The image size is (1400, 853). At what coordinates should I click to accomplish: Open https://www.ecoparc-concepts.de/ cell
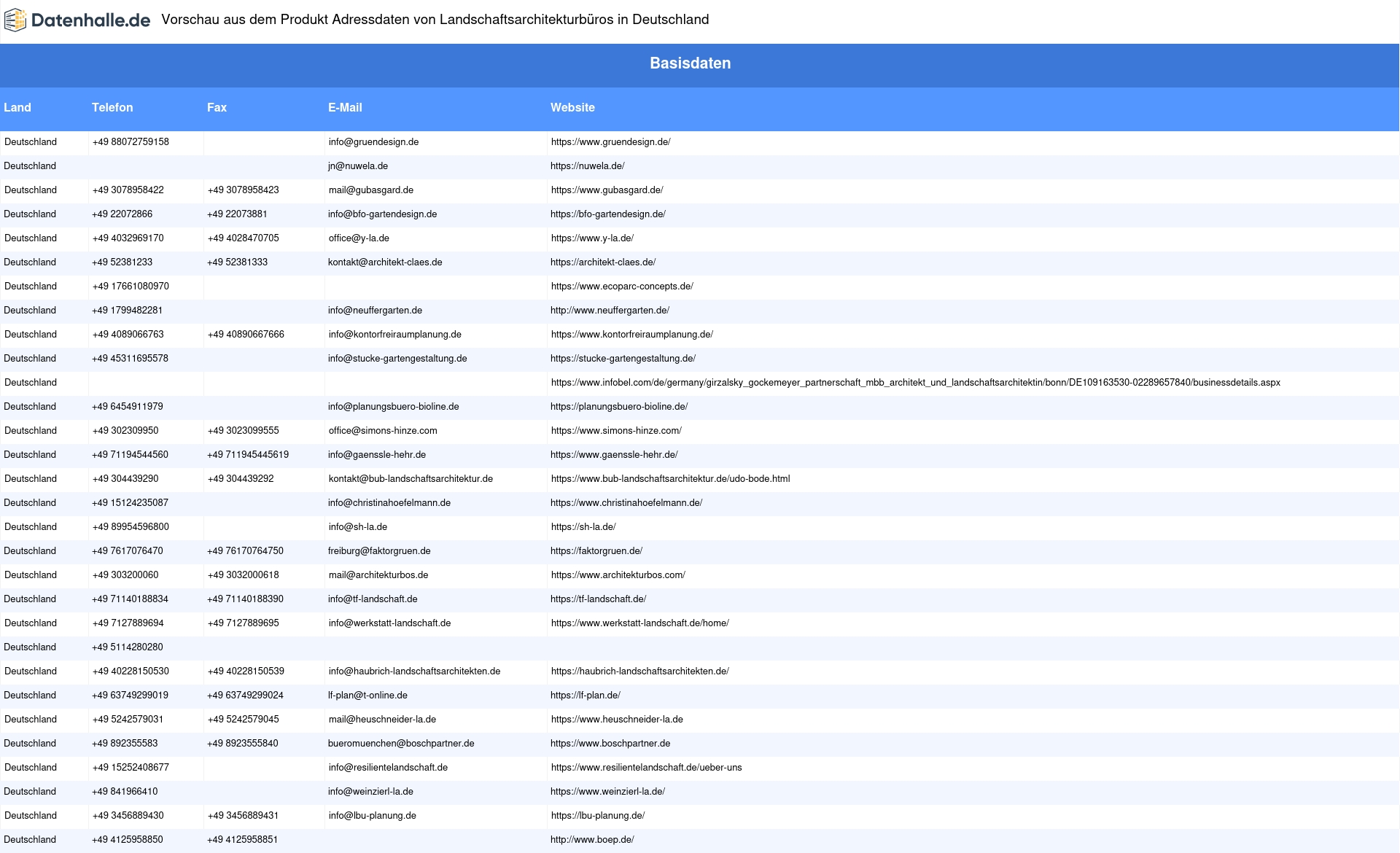pos(622,287)
